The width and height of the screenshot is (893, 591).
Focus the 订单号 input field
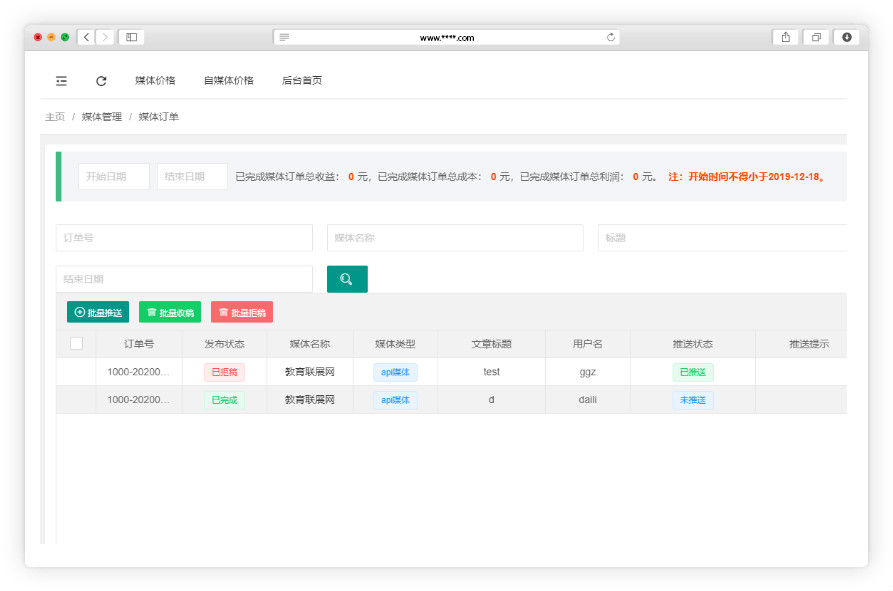click(x=184, y=238)
